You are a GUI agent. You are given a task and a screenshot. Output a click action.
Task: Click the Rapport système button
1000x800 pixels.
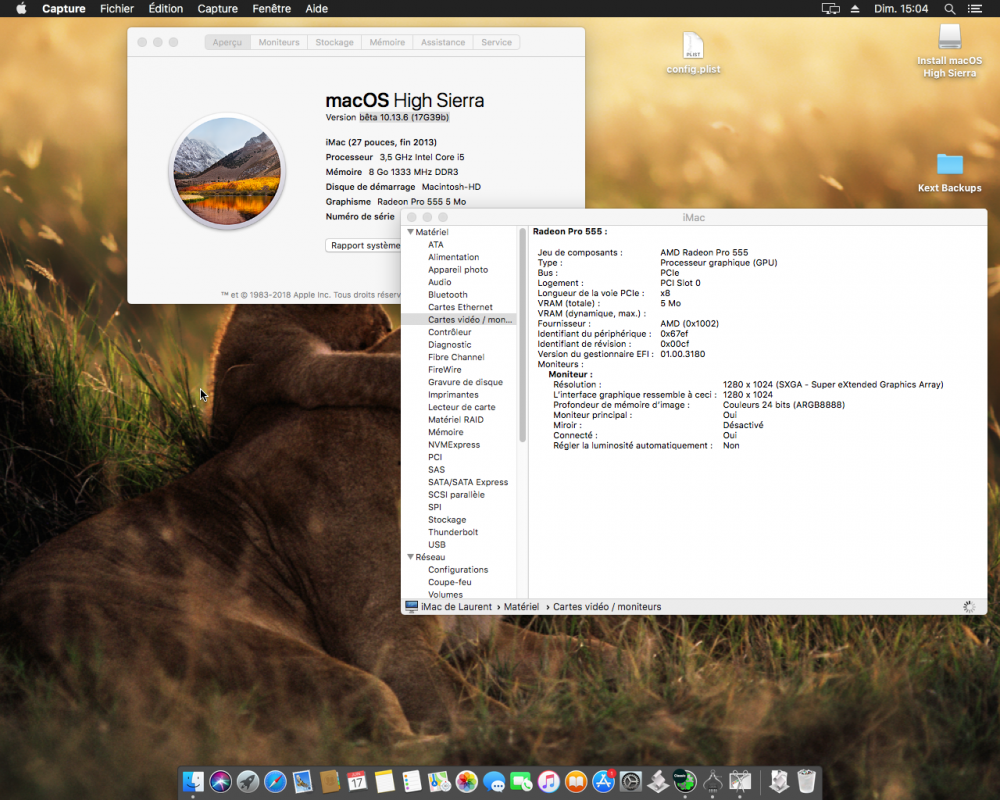coord(365,246)
